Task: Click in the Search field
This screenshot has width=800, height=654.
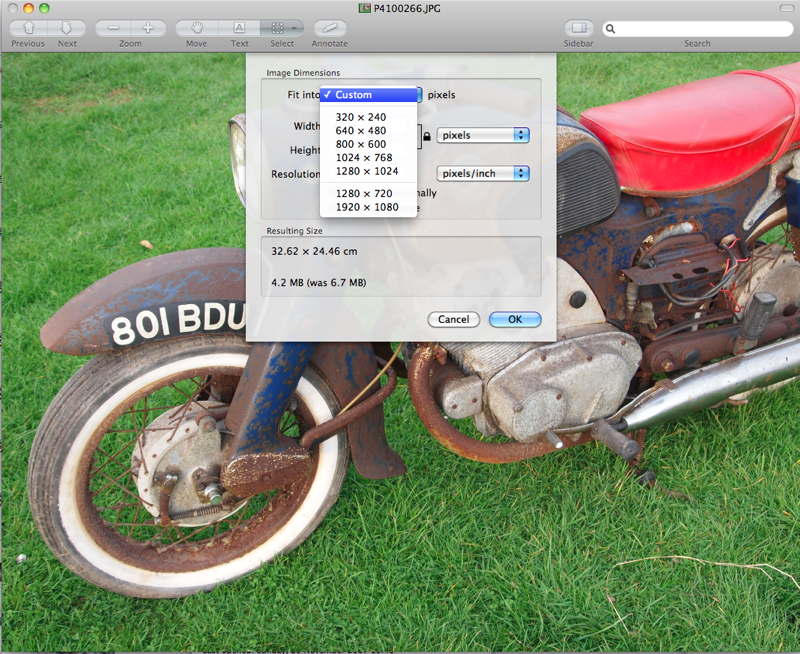Action: [700, 29]
